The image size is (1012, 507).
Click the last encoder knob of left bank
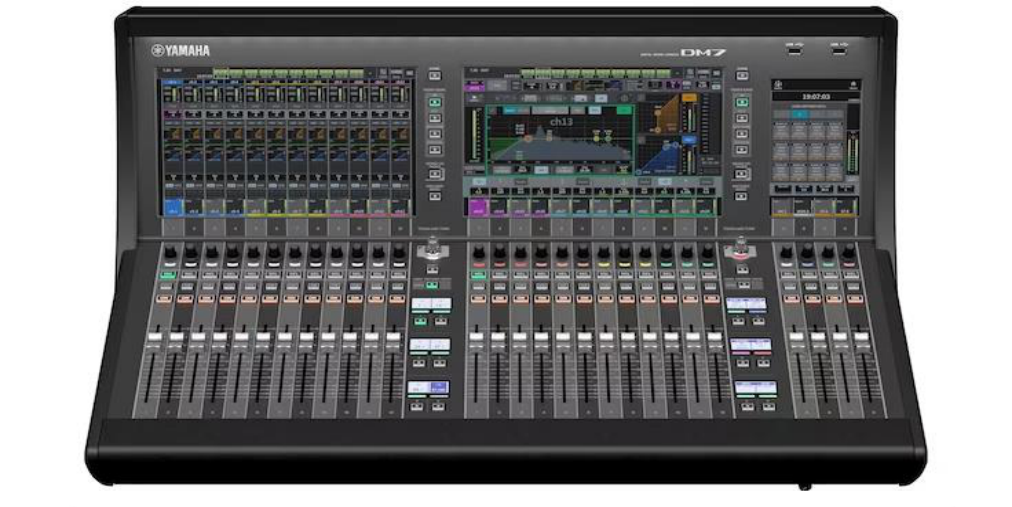[399, 253]
